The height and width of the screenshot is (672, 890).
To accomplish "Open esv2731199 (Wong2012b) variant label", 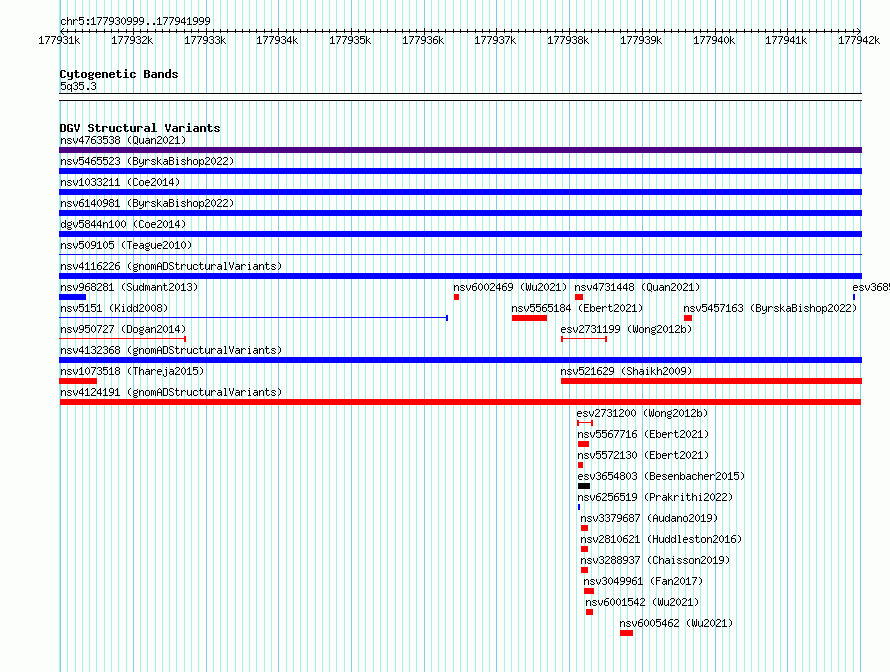I will pyautogui.click(x=626, y=329).
